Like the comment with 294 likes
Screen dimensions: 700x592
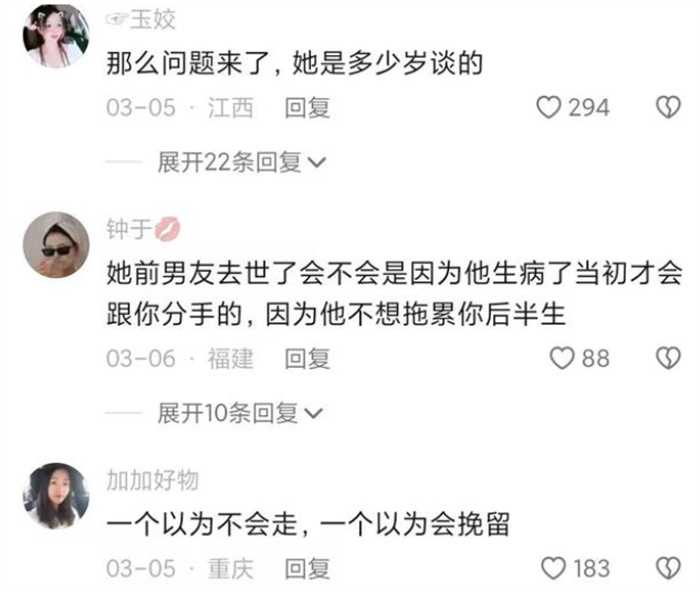(548, 108)
